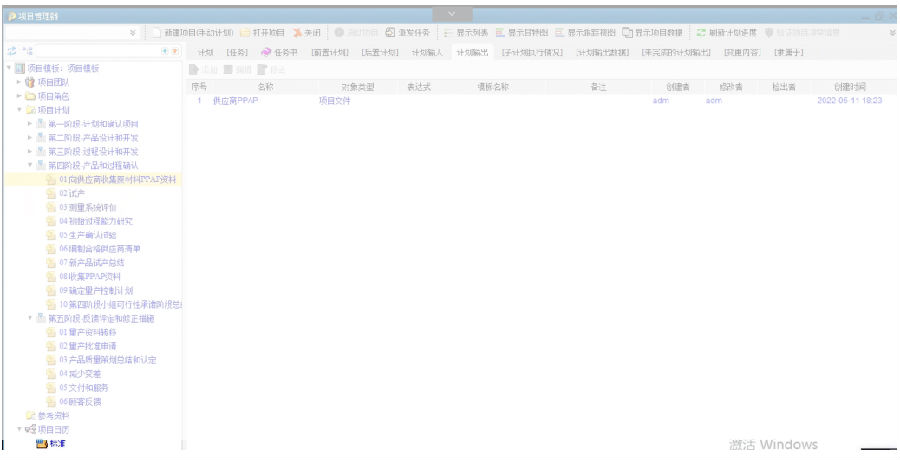
Task: Click the 项目计划 folder icon in tree
Action: (30, 110)
